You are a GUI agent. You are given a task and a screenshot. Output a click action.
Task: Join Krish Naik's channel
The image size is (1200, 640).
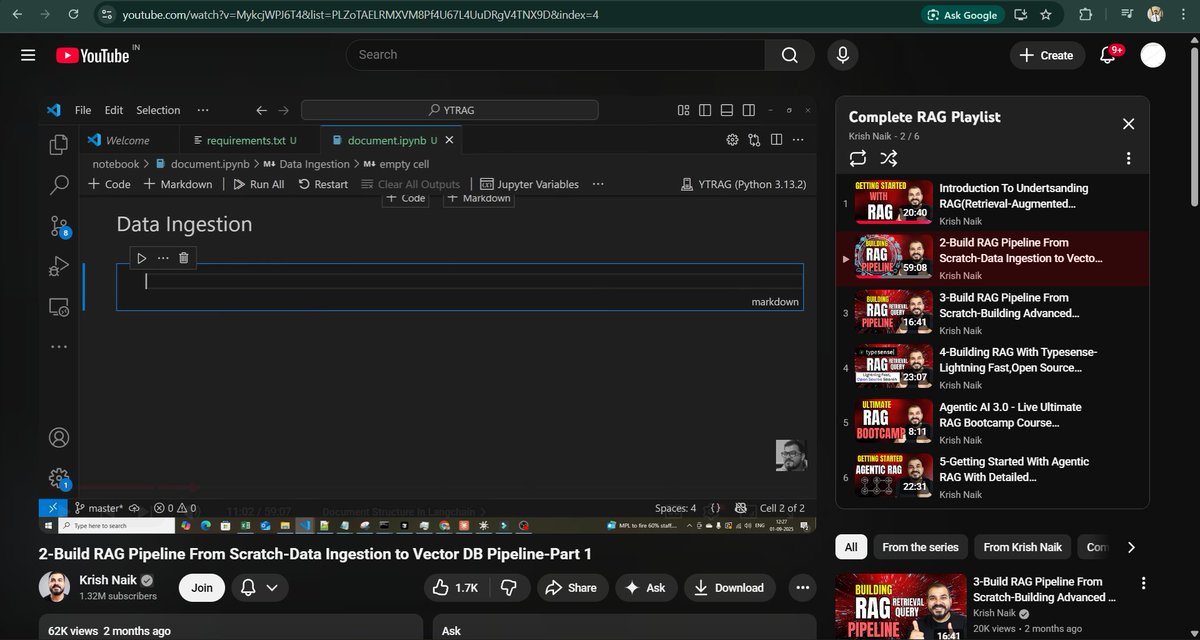201,587
